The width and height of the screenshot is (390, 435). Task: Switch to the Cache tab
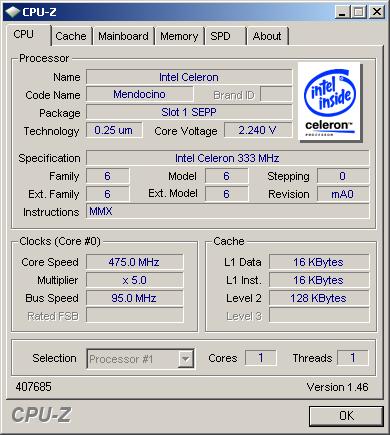coord(71,36)
